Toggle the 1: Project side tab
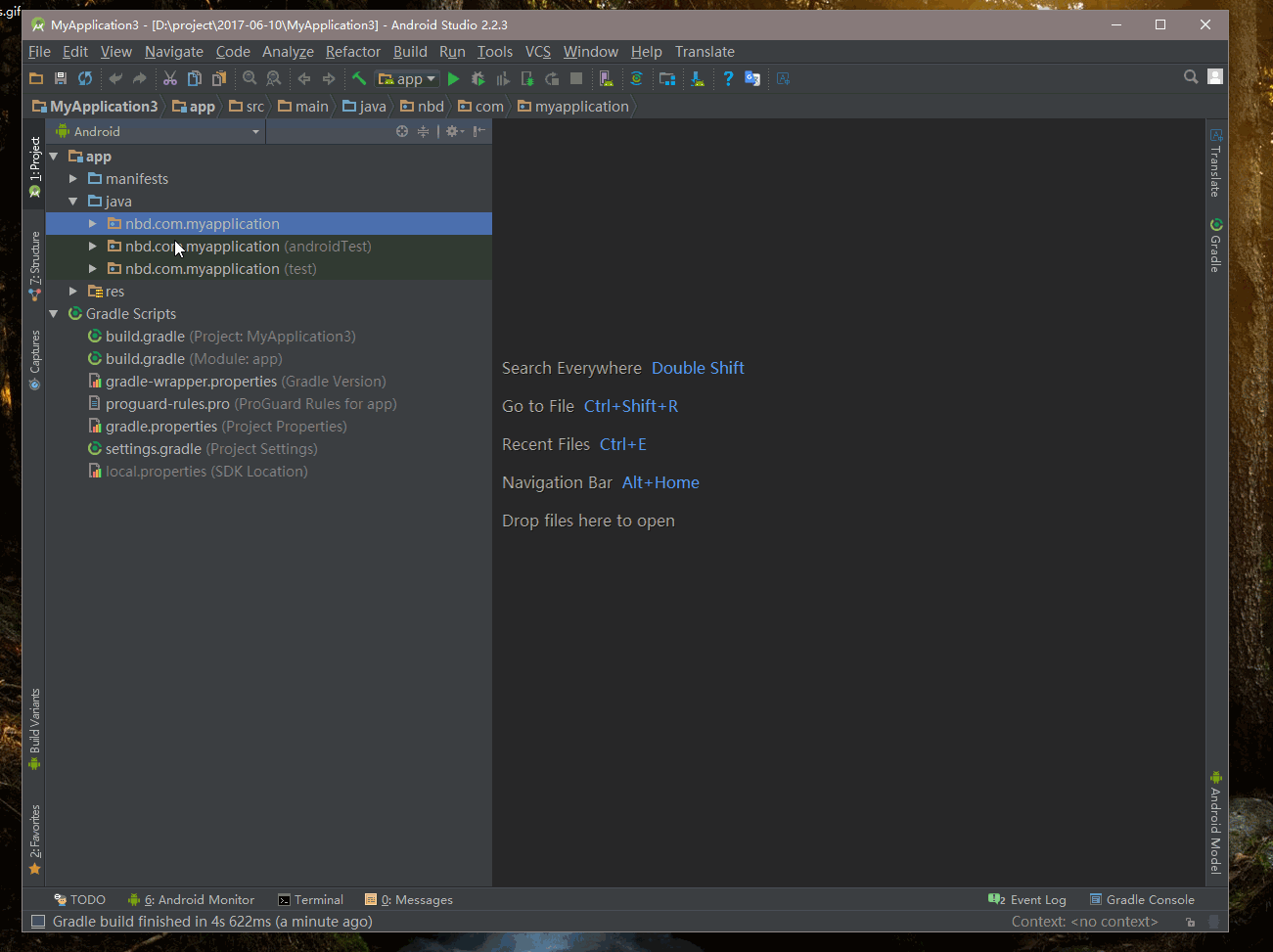 click(35, 166)
